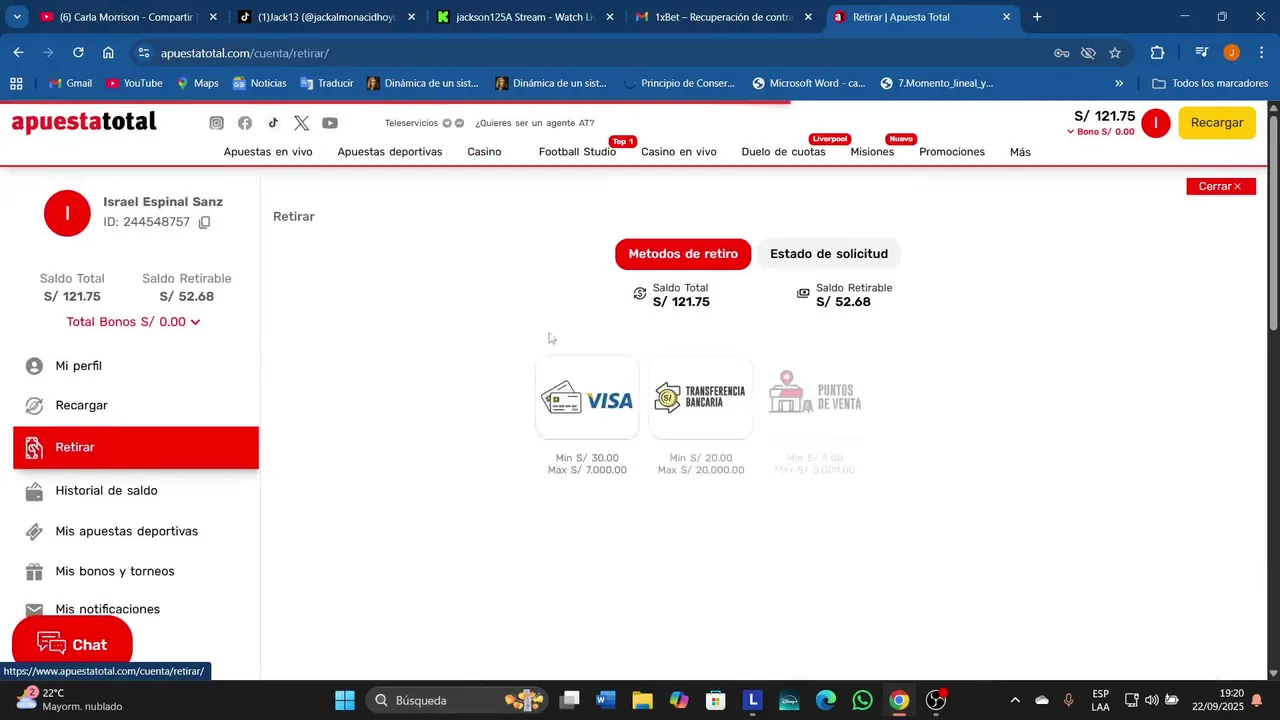Expand Total Bonos dropdown chevron
The height and width of the screenshot is (720, 1280).
[x=195, y=322]
